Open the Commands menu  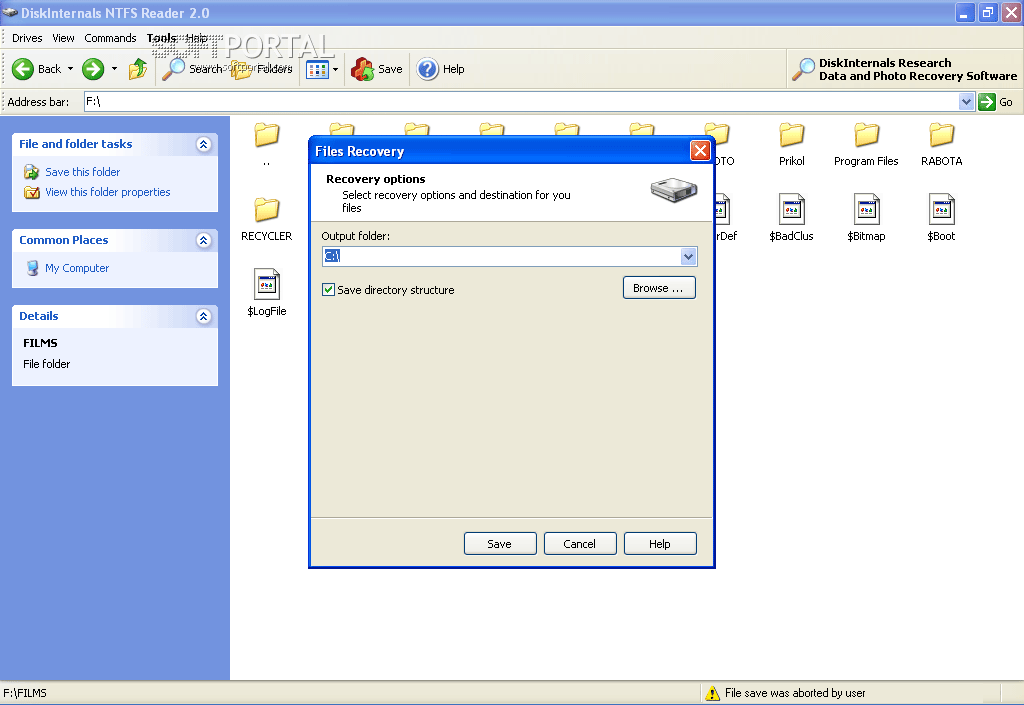[110, 38]
